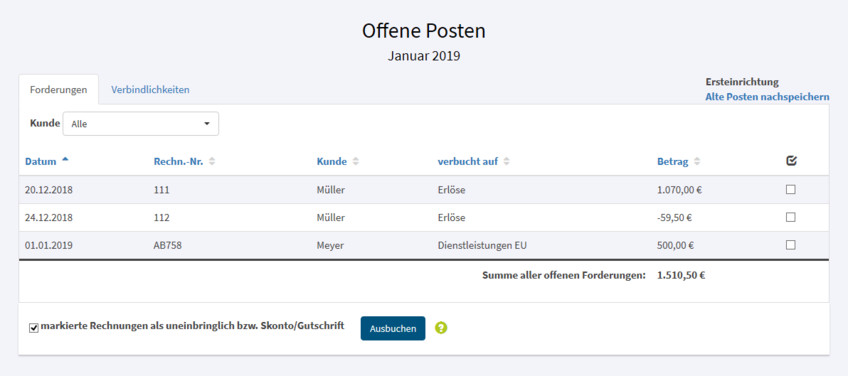Viewport: 848px width, 376px height.
Task: Open the Kunde filter dropdown
Action: [x=141, y=124]
